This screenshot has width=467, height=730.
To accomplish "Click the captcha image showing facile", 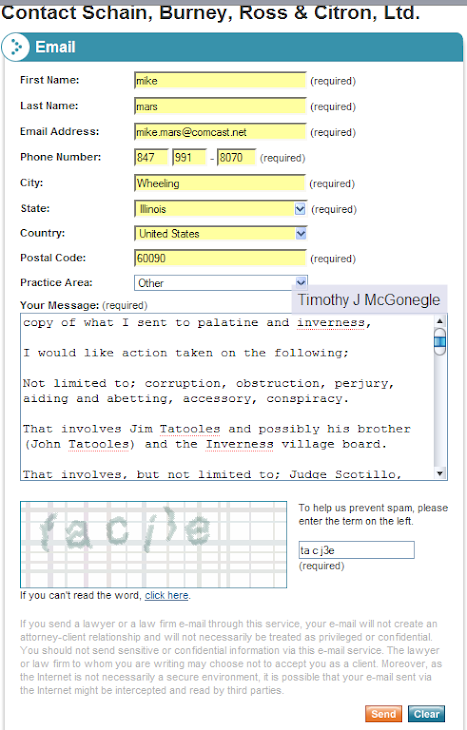I will click(x=153, y=544).
